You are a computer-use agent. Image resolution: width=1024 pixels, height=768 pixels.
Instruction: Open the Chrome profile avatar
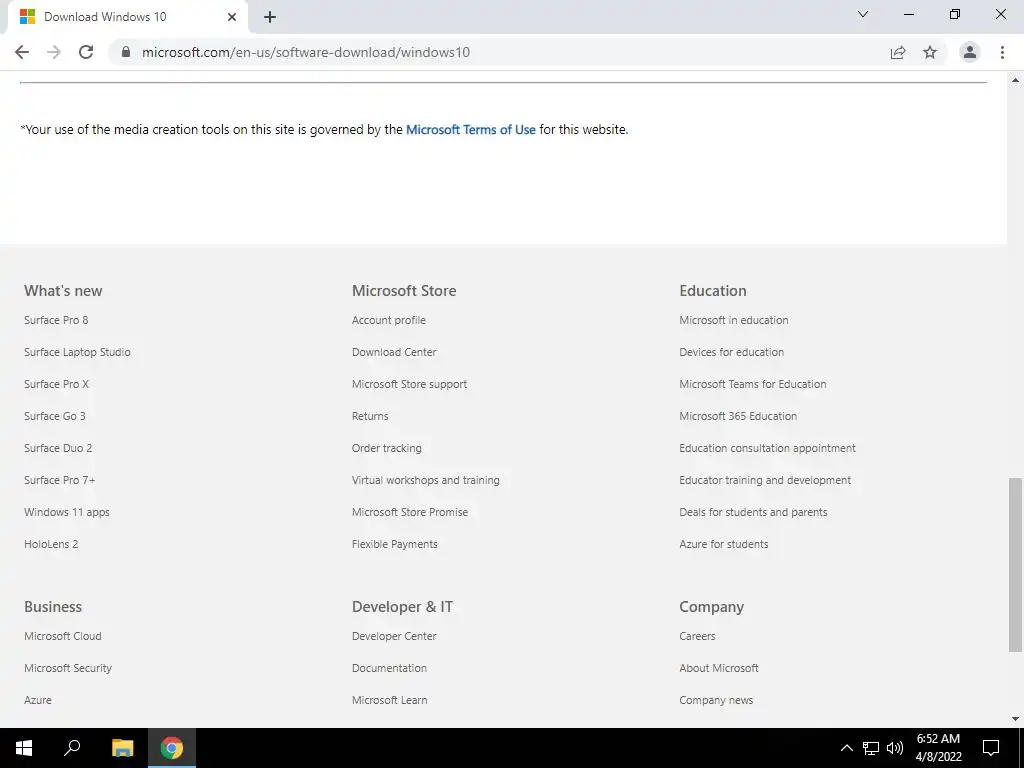click(x=969, y=52)
